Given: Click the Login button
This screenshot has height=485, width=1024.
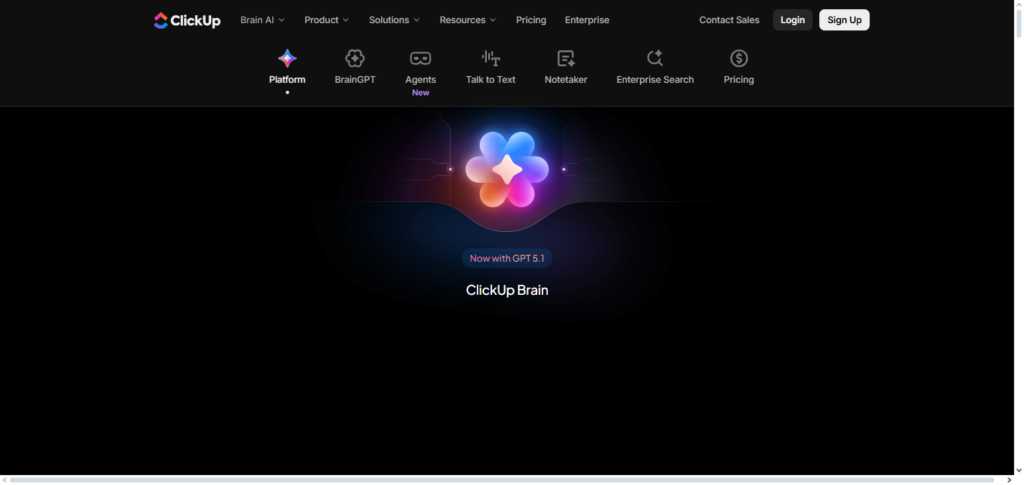Looking at the screenshot, I should tap(793, 20).
